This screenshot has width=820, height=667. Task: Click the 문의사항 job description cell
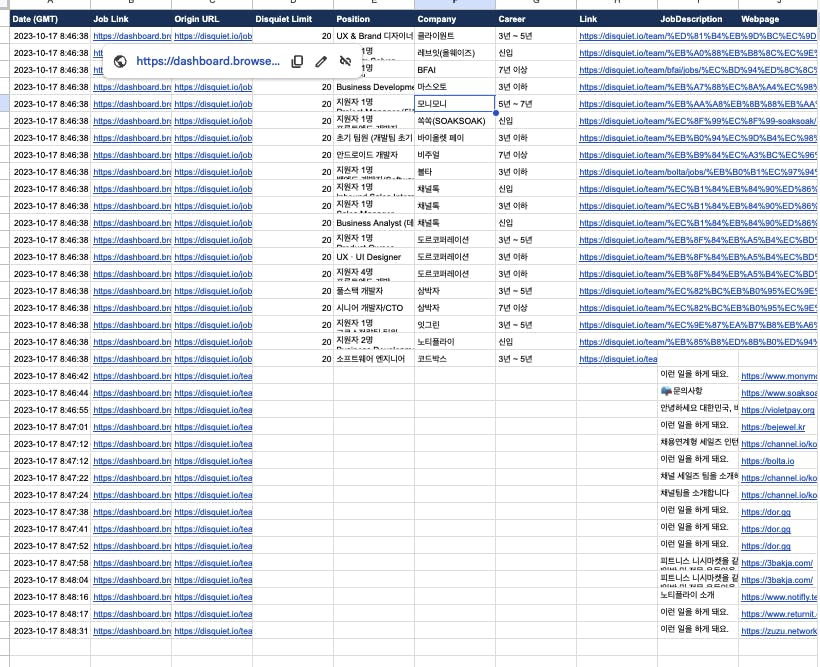[x=698, y=393]
